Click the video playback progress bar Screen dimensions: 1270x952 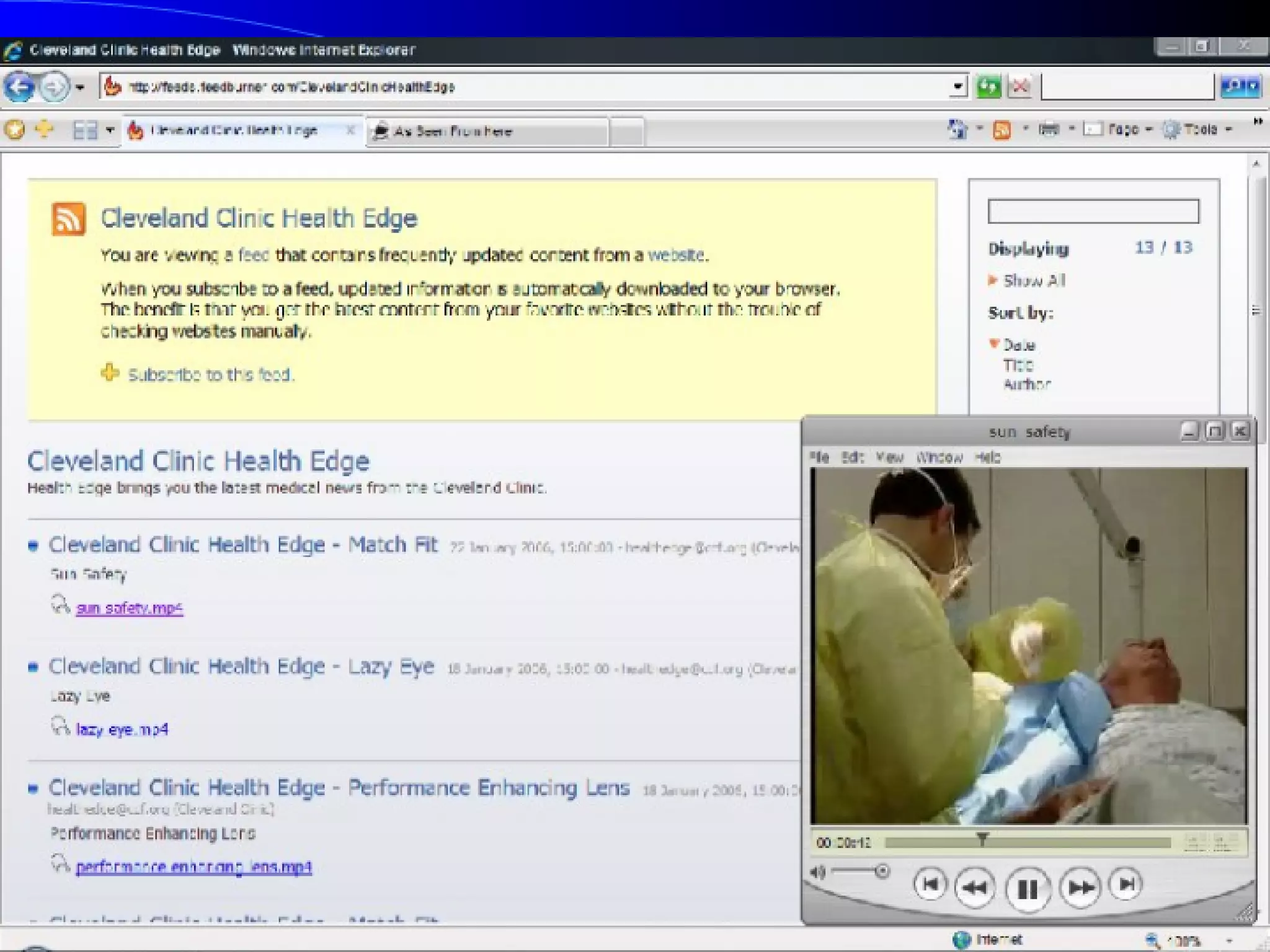[1028, 842]
